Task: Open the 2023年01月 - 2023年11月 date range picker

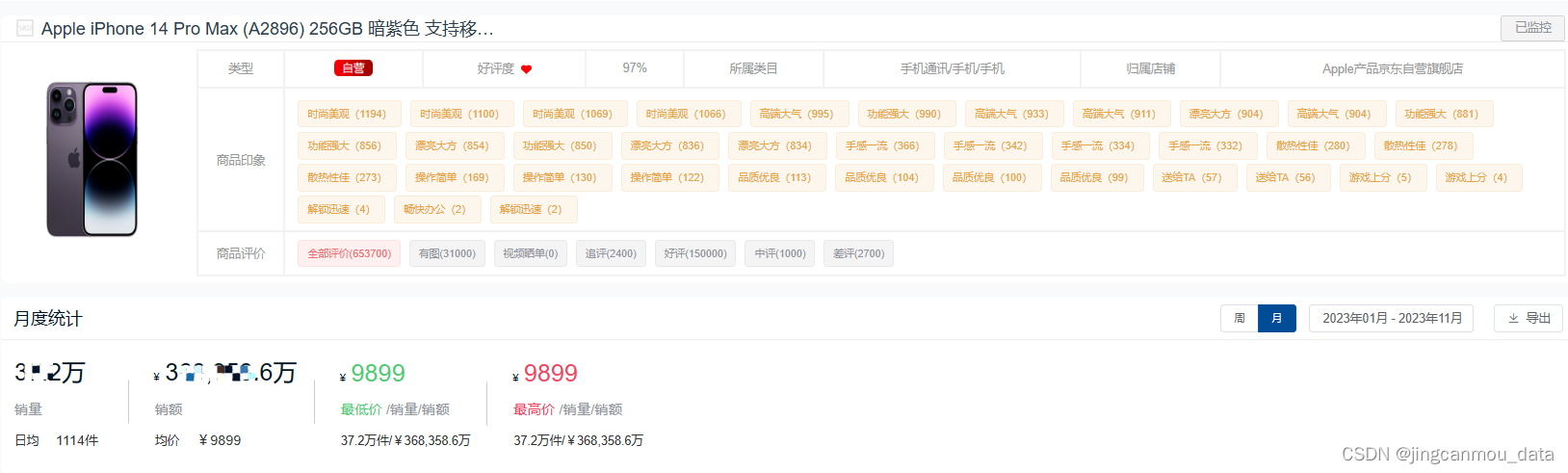Action: pyautogui.click(x=1391, y=318)
